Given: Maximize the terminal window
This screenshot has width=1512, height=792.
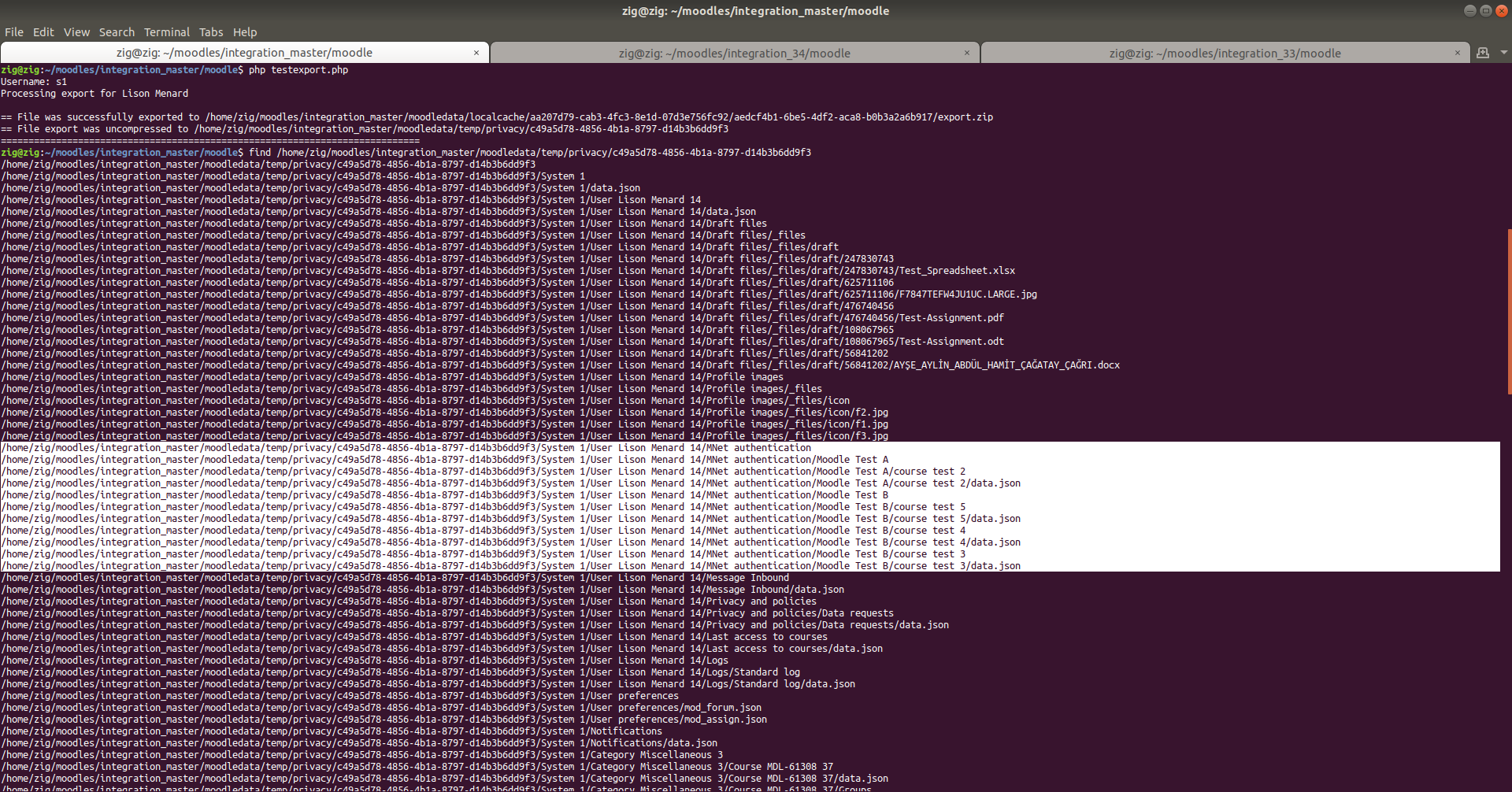Looking at the screenshot, I should click(1486, 10).
